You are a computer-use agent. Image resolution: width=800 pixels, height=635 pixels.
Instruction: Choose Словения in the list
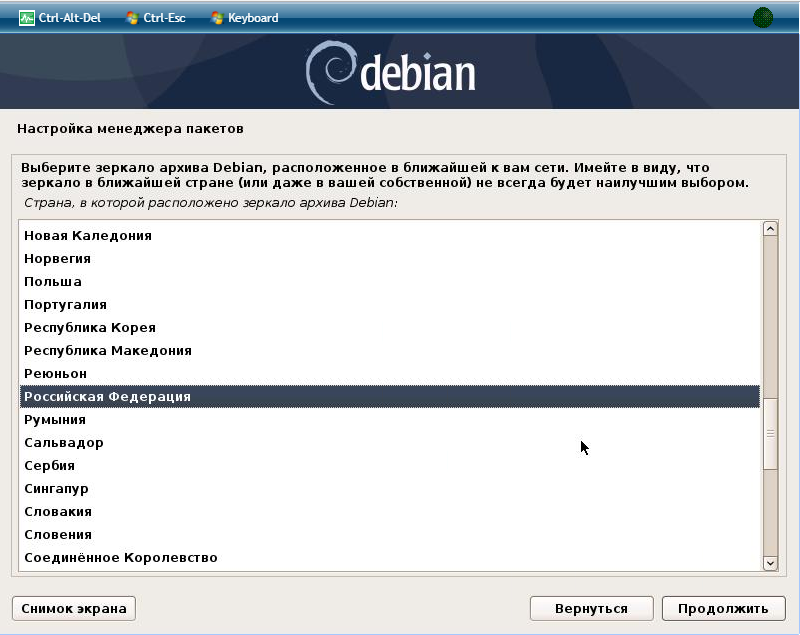pyautogui.click(x=390, y=535)
